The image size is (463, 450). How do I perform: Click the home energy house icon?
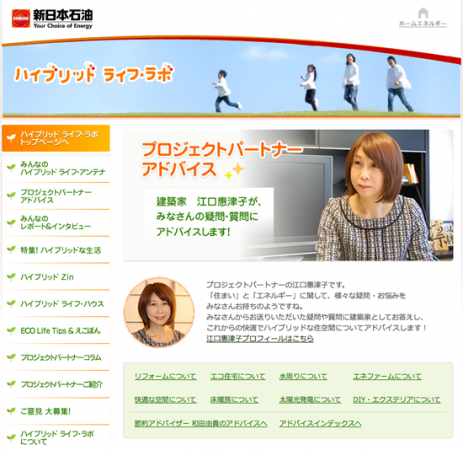(423, 13)
